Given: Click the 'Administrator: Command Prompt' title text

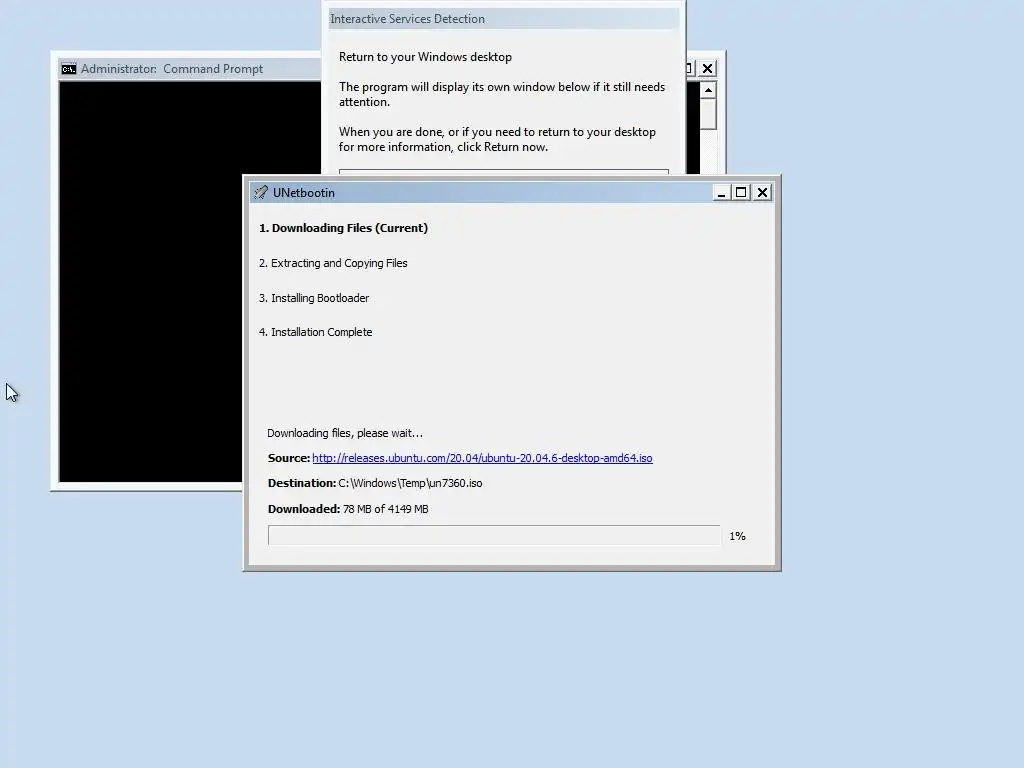Looking at the screenshot, I should 172,69.
